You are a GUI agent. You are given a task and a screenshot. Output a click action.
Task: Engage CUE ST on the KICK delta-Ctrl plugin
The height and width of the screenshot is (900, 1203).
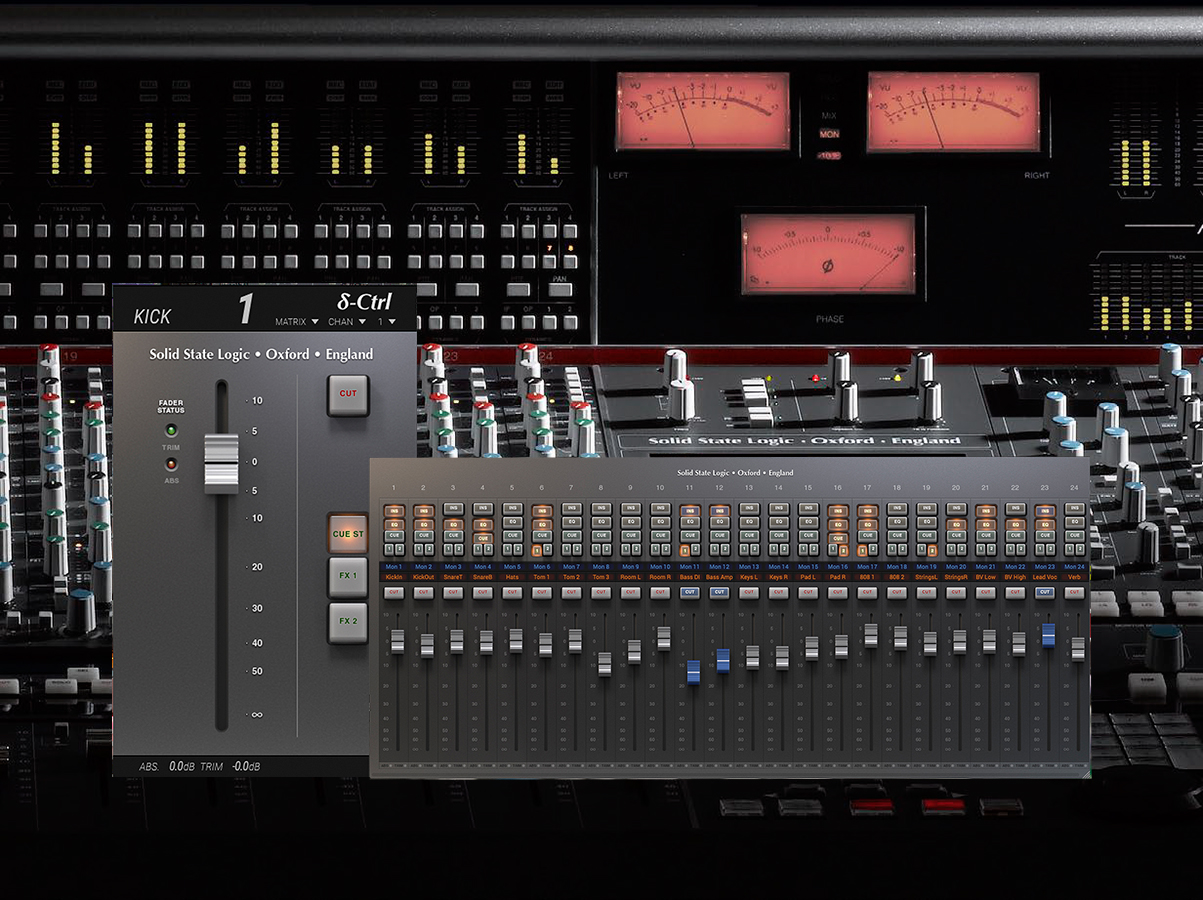pos(348,534)
